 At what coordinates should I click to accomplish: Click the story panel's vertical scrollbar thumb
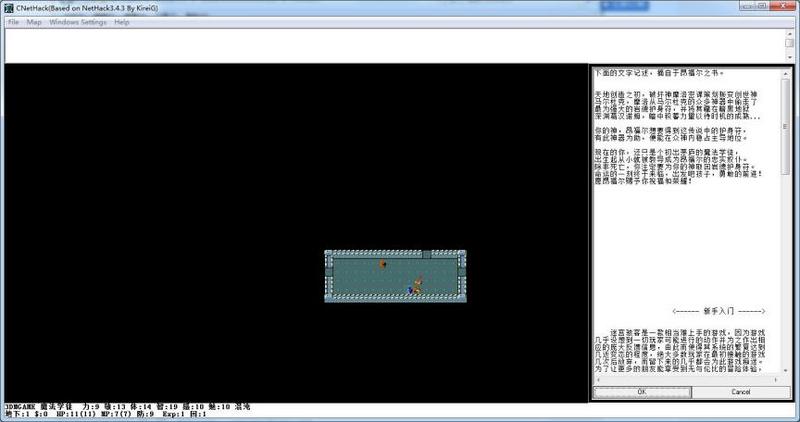[x=785, y=128]
